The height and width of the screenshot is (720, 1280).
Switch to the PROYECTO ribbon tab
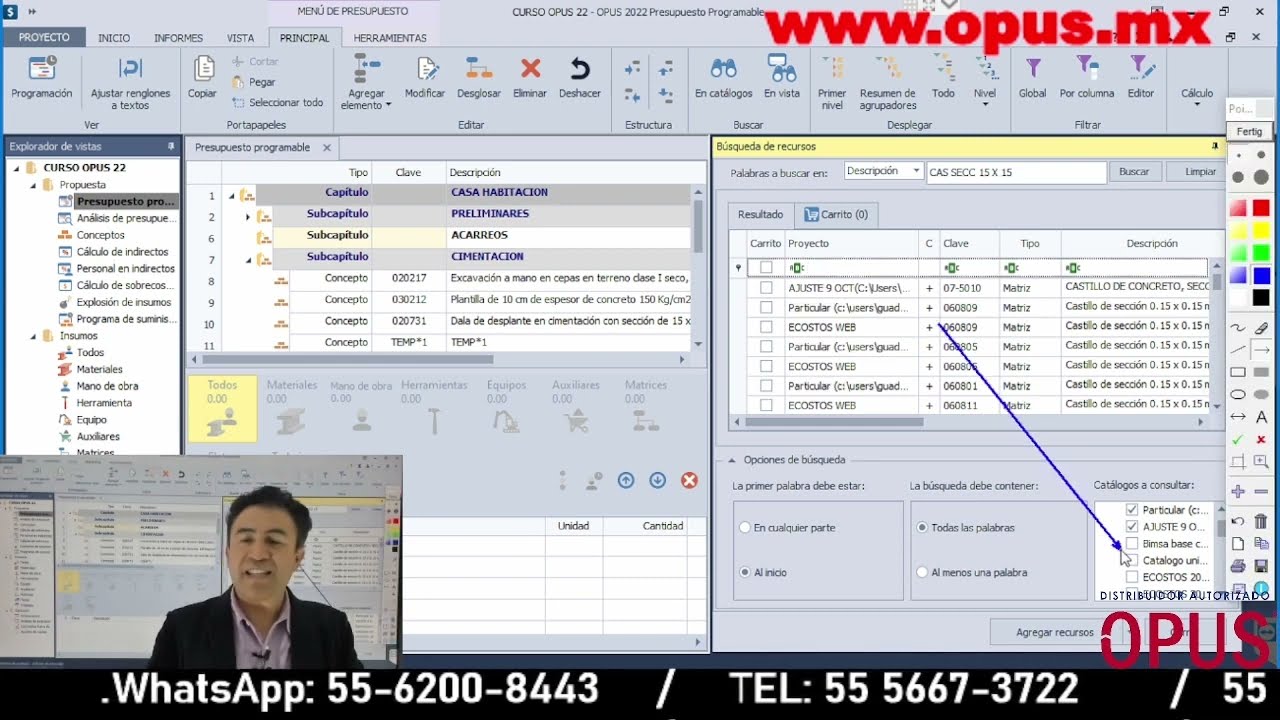click(44, 37)
